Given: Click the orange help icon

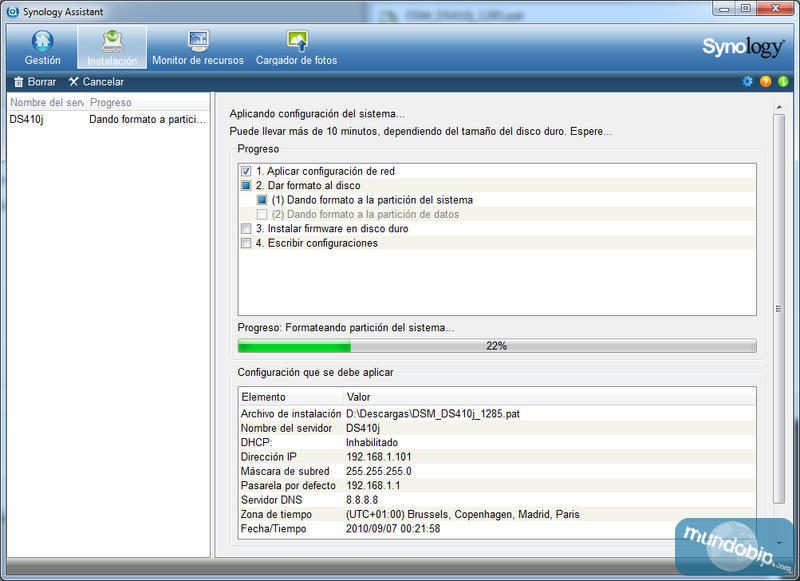Looking at the screenshot, I should (765, 81).
